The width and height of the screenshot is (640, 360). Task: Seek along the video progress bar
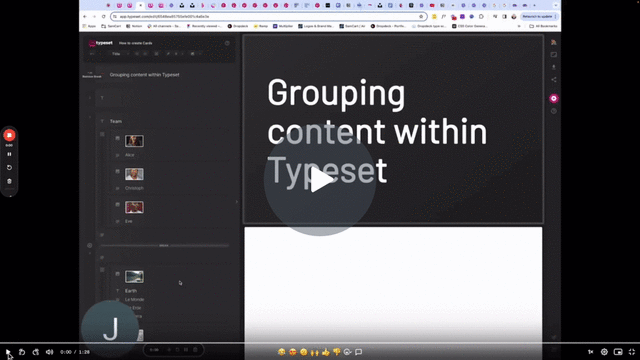pos(320,343)
